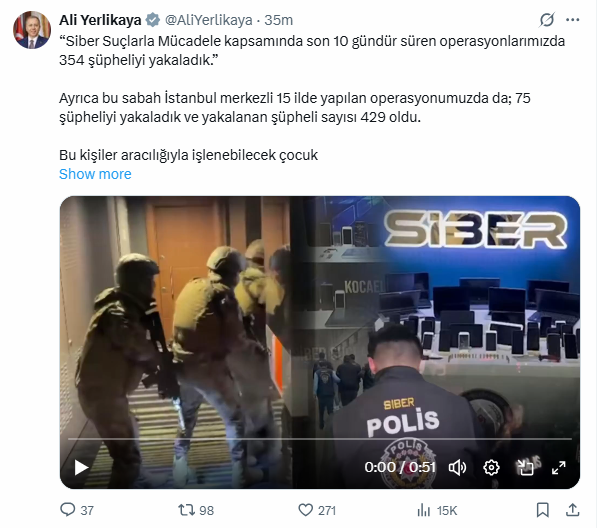The width and height of the screenshot is (607, 528).
Task: Click the video progress bar
Action: (x=320, y=439)
